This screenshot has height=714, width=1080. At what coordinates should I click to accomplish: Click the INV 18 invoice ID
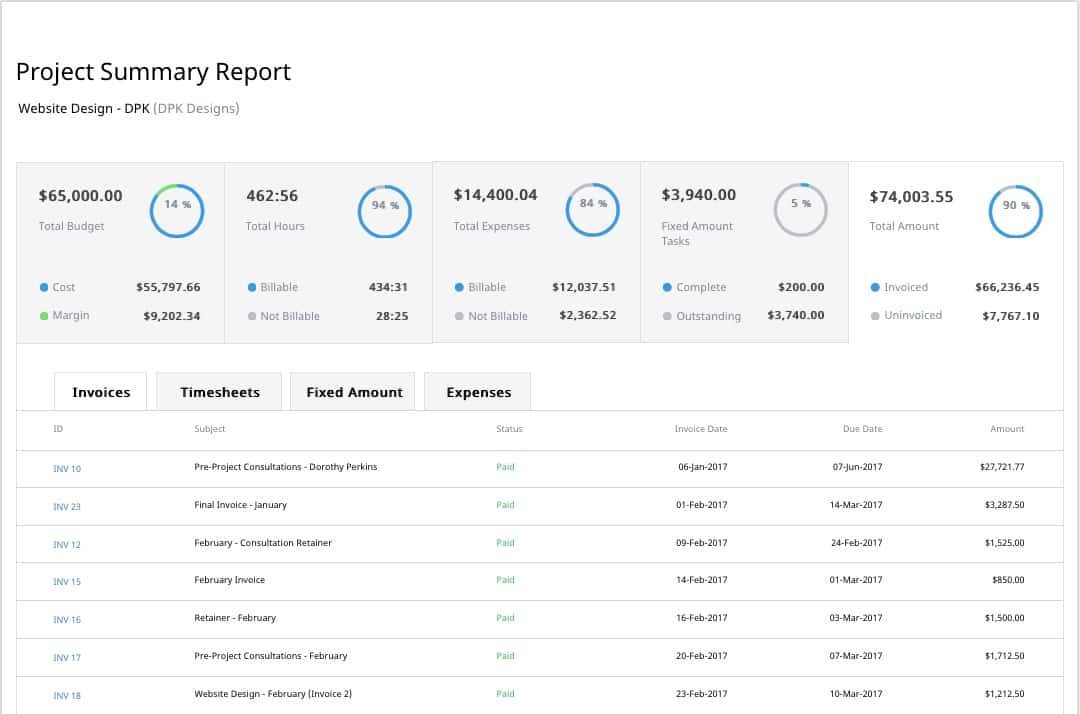click(67, 695)
